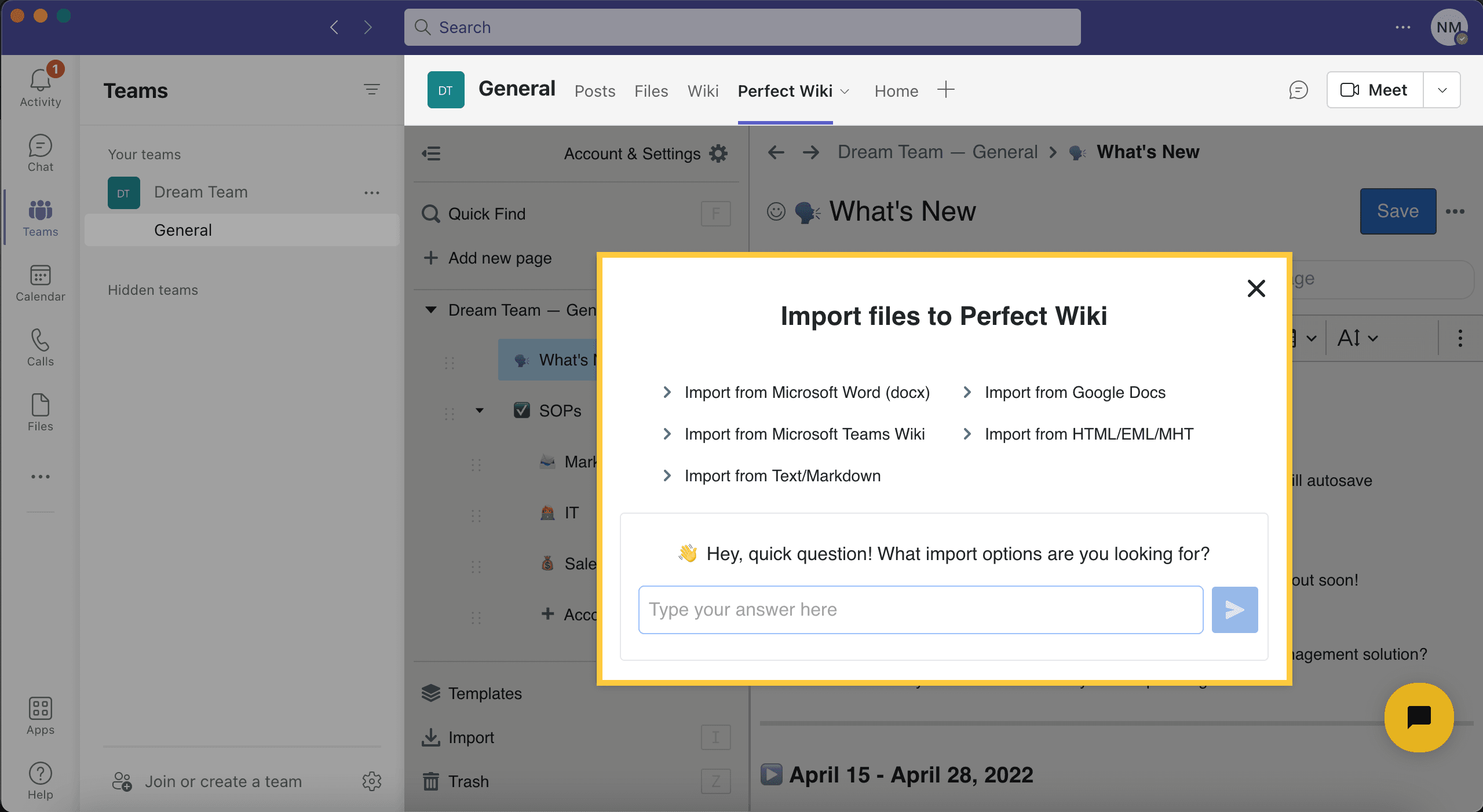Click Join or create a team
The width and height of the screenshot is (1483, 812).
coord(207,781)
